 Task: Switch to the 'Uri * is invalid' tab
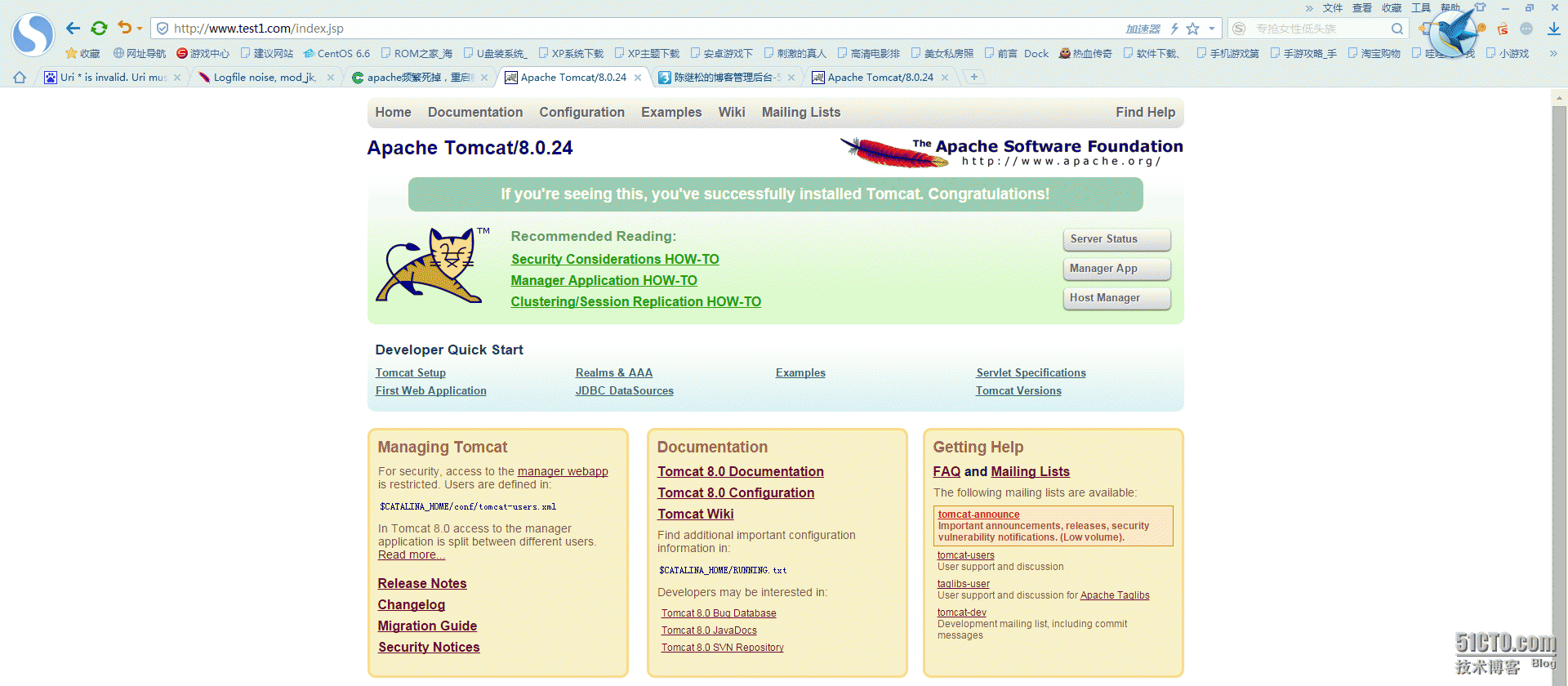(x=112, y=78)
